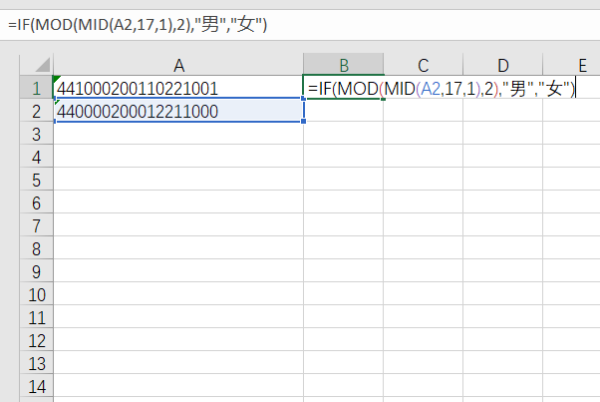Screen dimensions: 600x402
Task: Select row 9 header
Action: pyautogui.click(x=37, y=272)
